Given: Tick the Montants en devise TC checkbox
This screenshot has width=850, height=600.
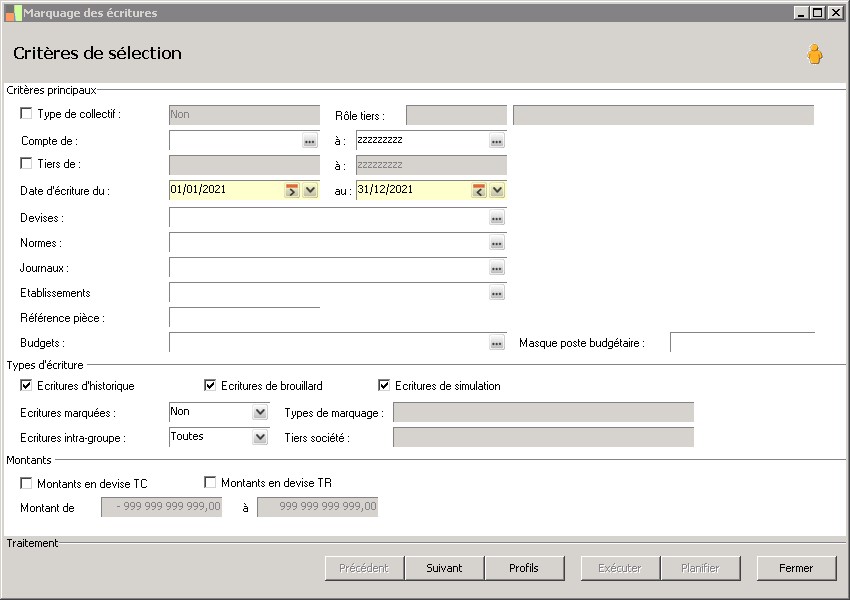Looking at the screenshot, I should click(x=26, y=483).
